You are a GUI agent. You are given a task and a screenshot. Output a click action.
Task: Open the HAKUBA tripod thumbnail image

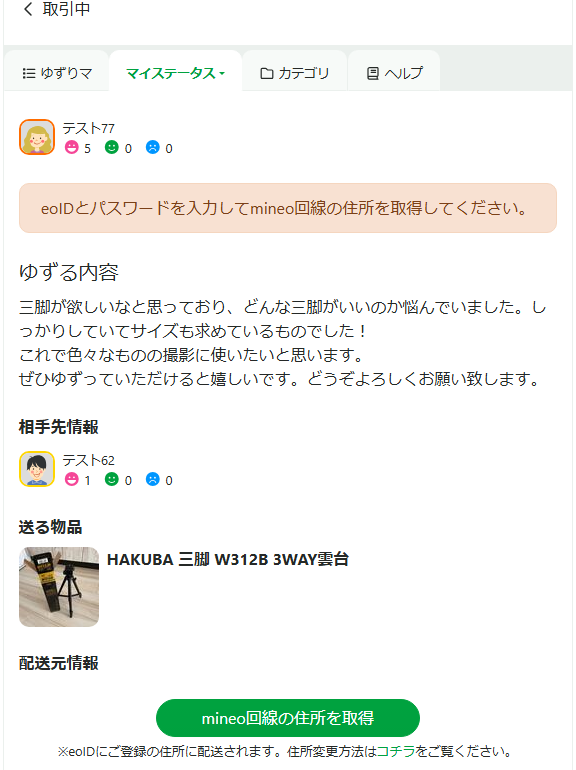coord(59,587)
